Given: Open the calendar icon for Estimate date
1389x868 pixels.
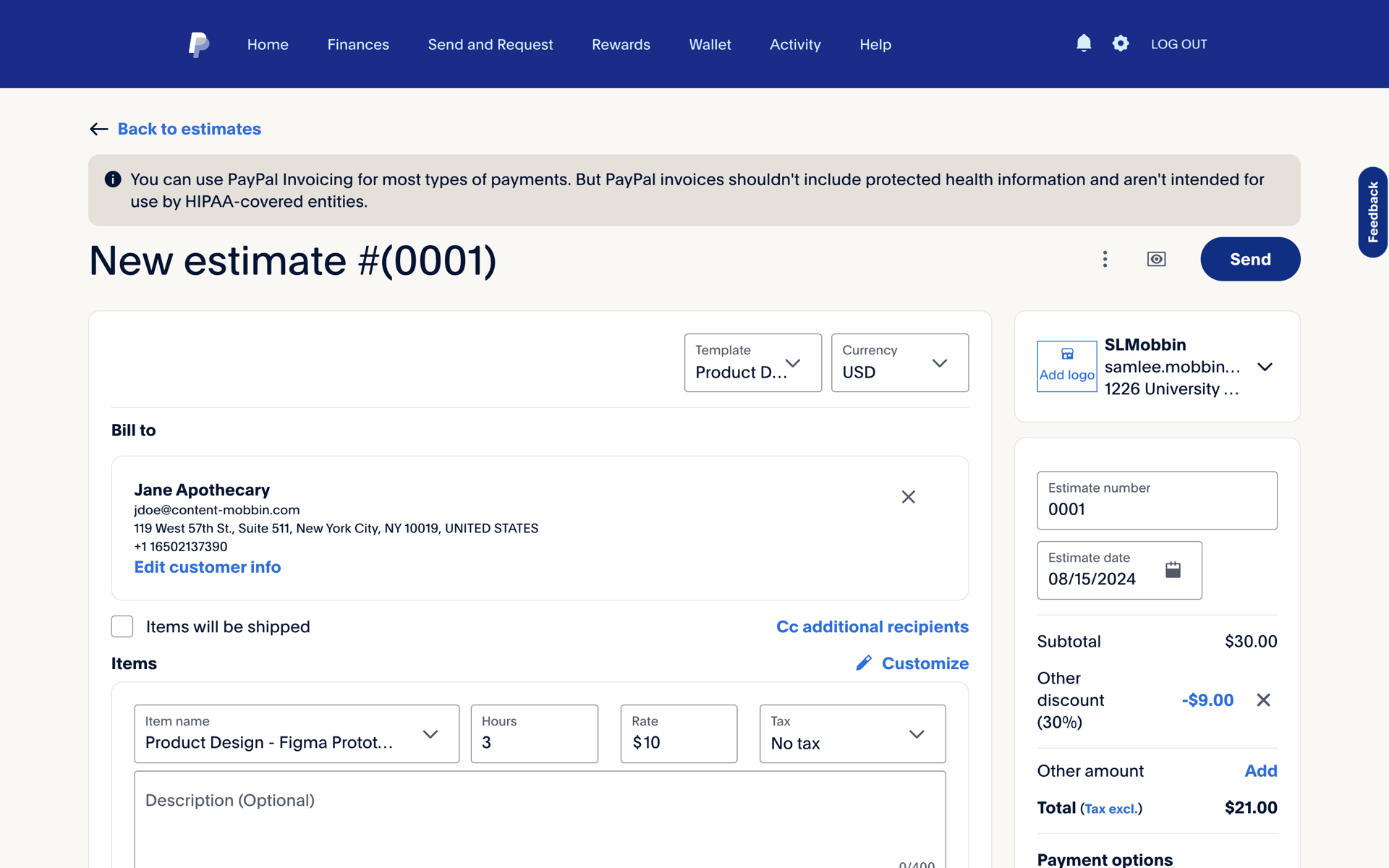Looking at the screenshot, I should click(x=1173, y=570).
